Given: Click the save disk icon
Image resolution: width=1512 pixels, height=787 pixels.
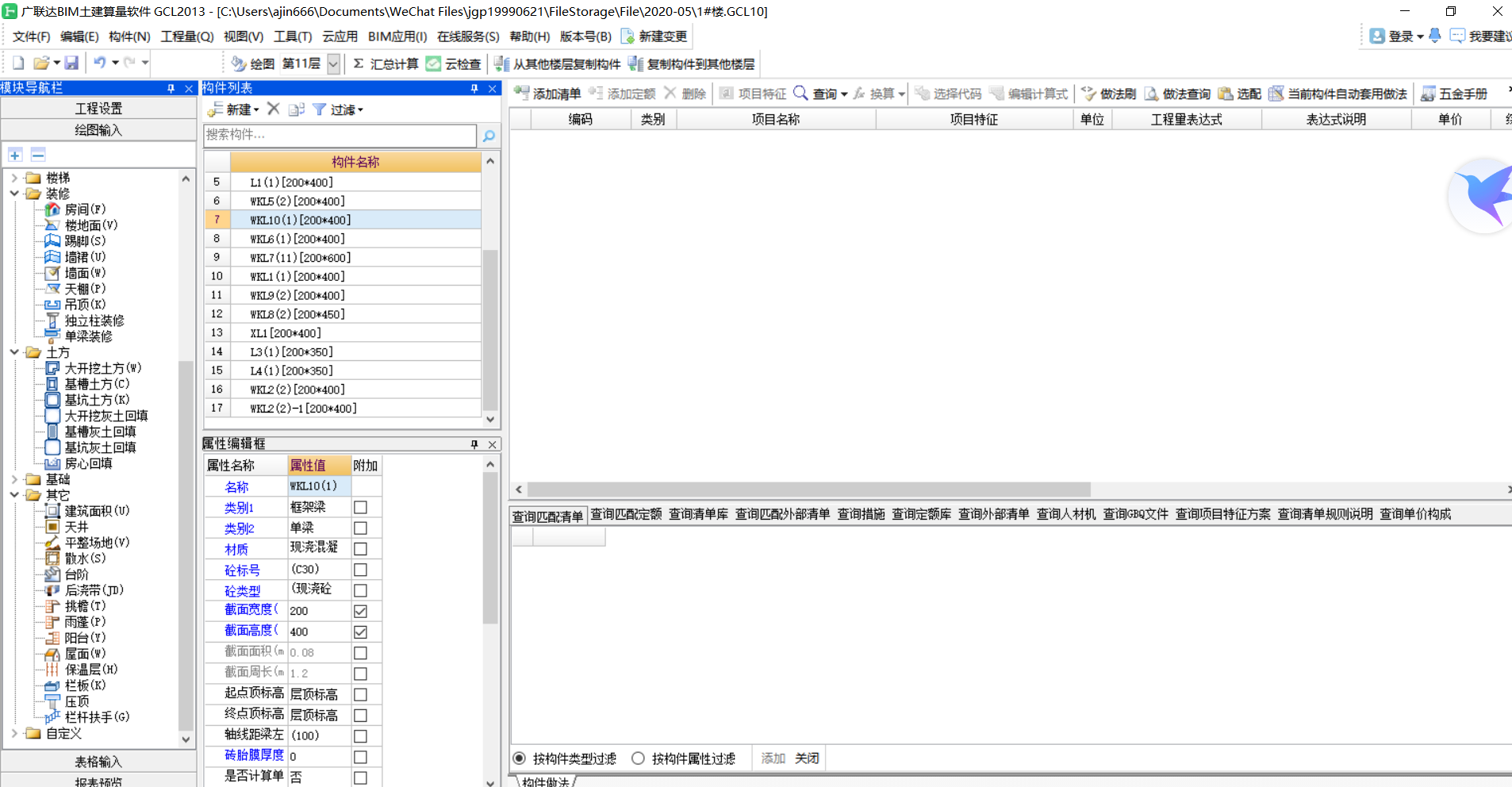Looking at the screenshot, I should (x=71, y=63).
